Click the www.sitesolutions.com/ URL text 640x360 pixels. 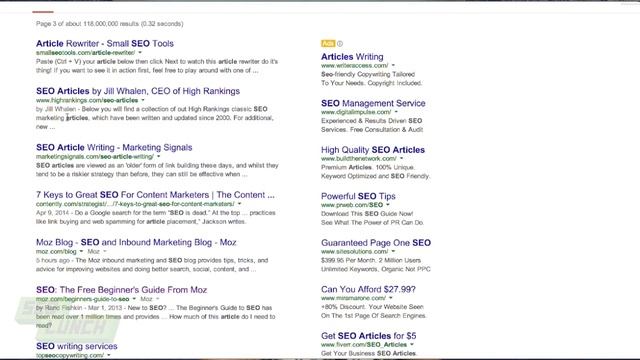[x=355, y=251]
